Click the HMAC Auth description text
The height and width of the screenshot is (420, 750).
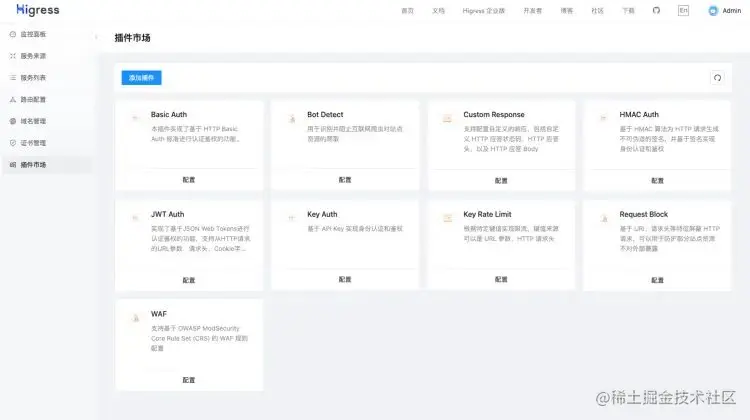point(669,139)
